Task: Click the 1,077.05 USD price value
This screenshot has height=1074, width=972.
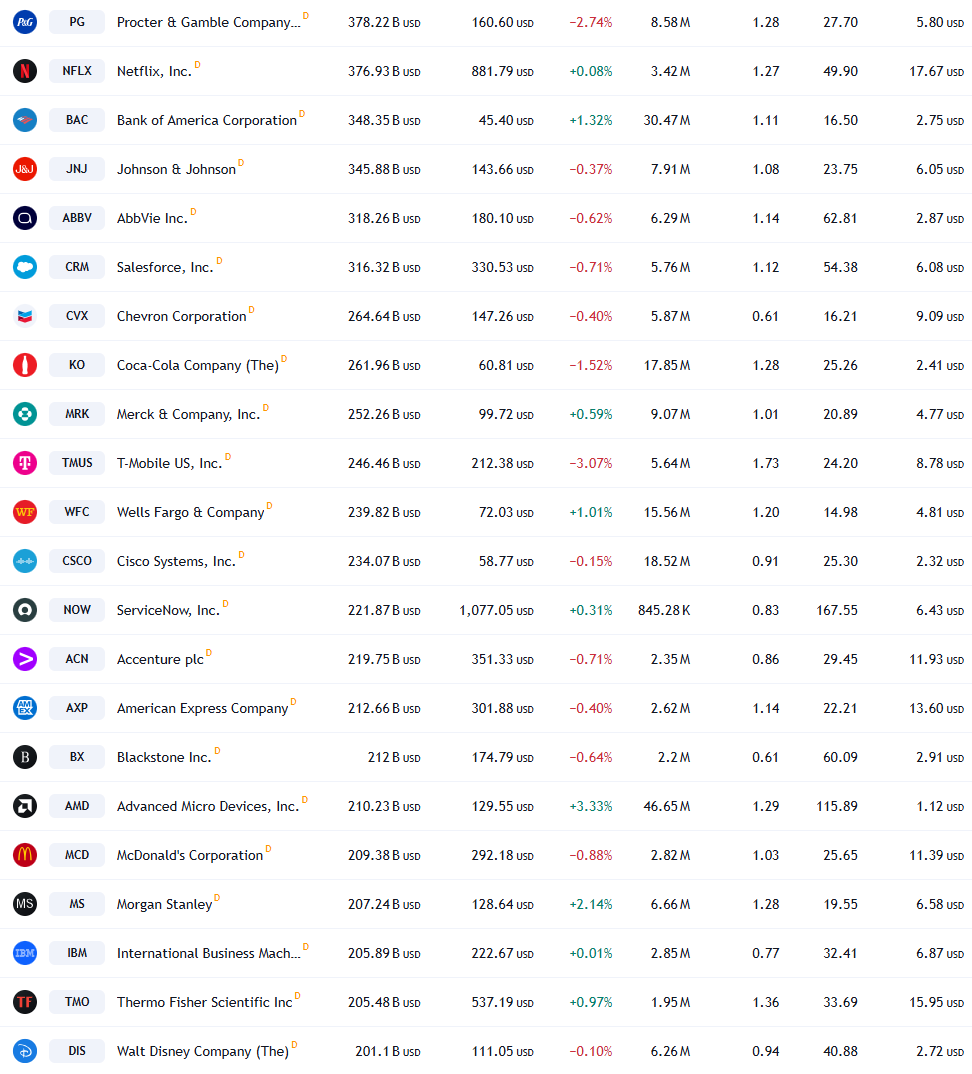Action: pyautogui.click(x=496, y=610)
